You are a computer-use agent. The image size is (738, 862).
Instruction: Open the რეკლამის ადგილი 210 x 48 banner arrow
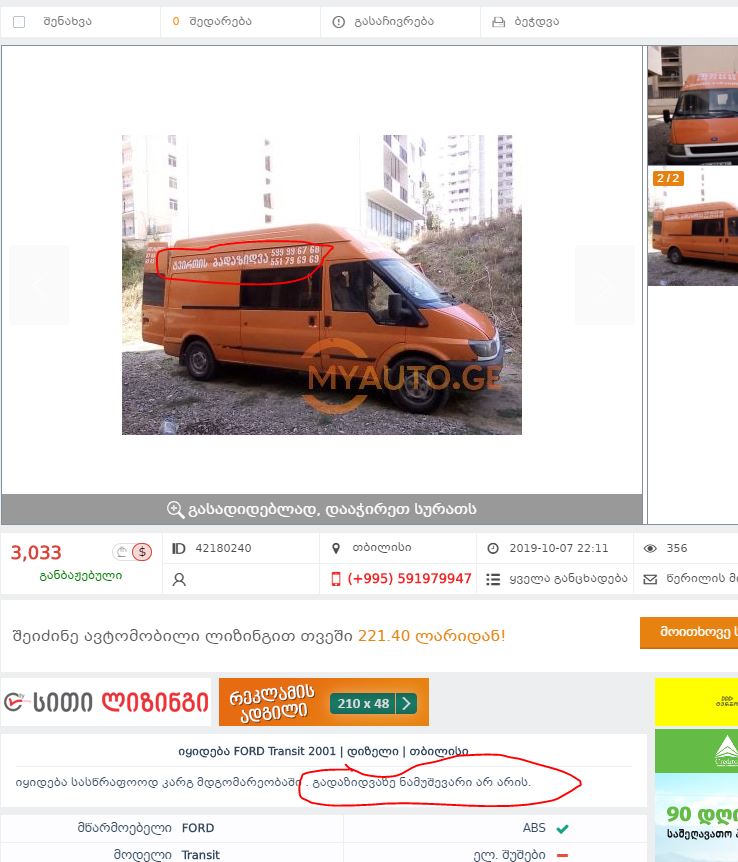pyautogui.click(x=406, y=703)
